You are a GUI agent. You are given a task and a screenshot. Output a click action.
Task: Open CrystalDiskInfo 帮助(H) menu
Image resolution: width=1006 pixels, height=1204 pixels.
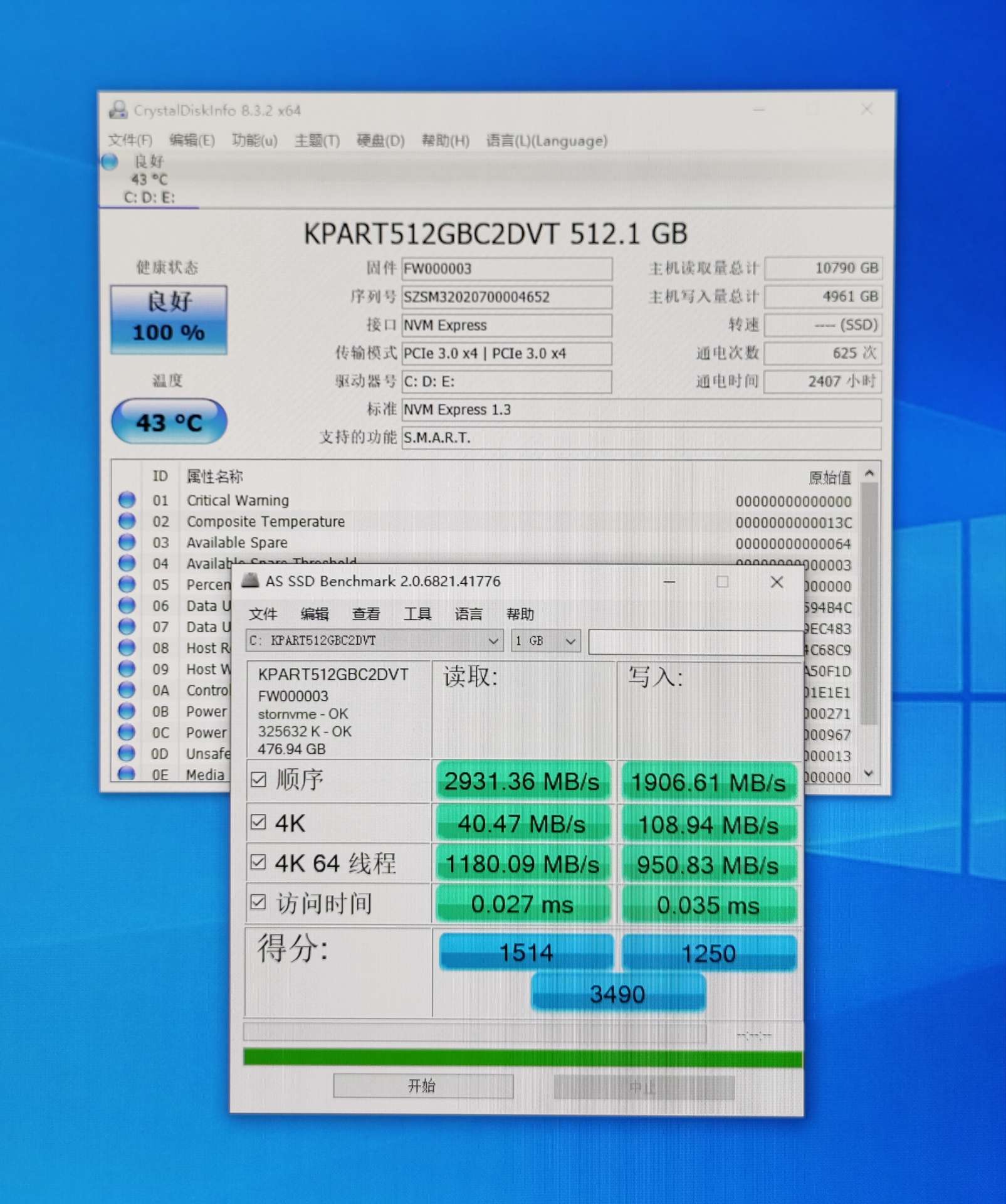(445, 140)
